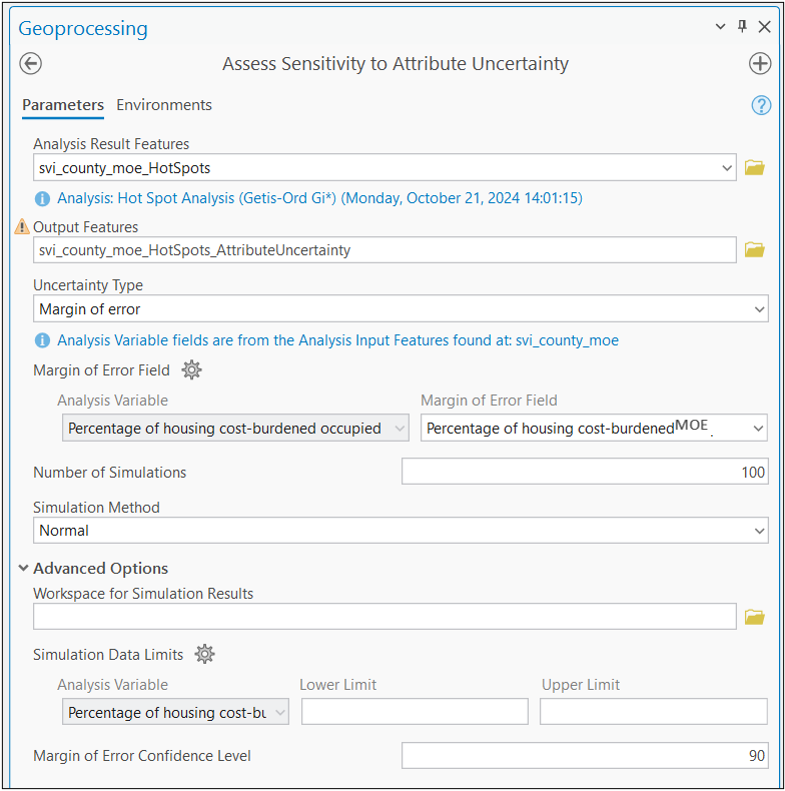
Task: Open Analysis Result Features dropdown
Action: [x=727, y=168]
